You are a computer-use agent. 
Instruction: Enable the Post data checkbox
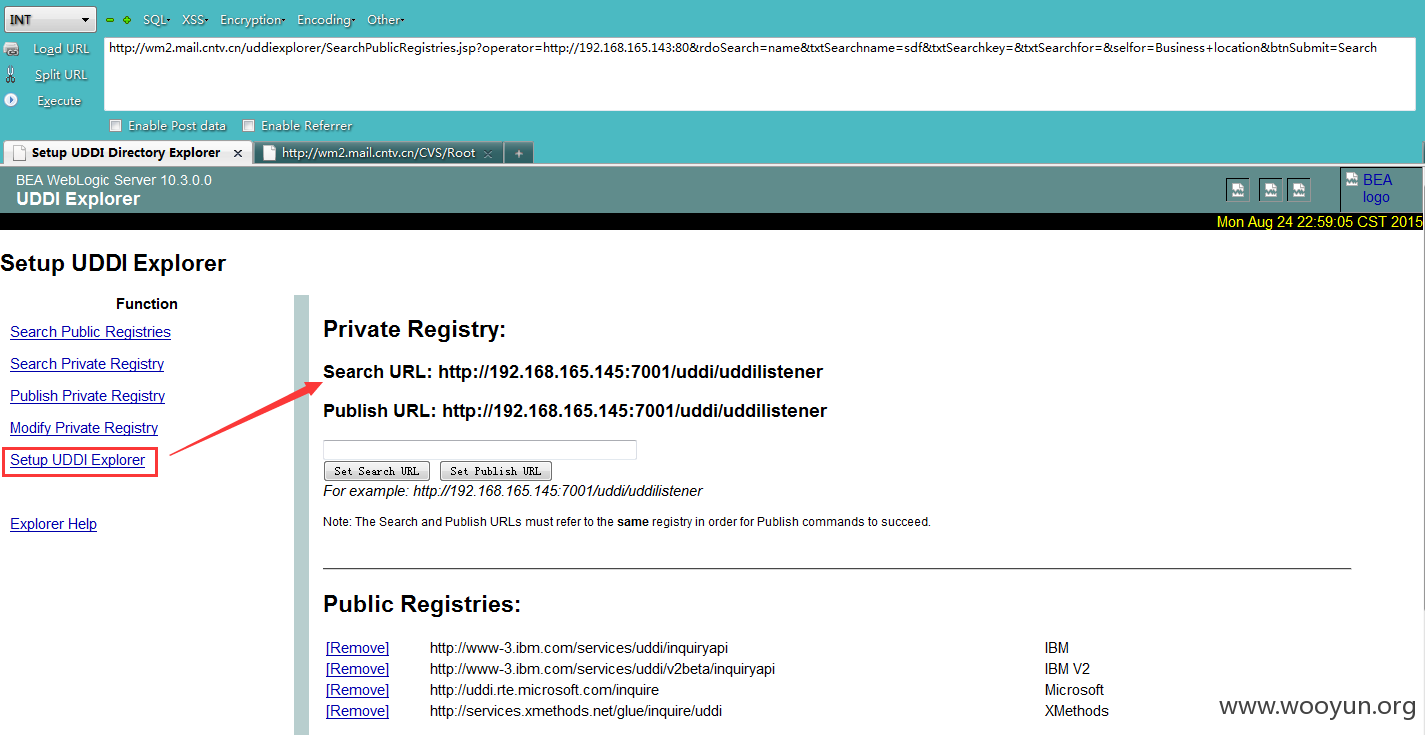point(116,126)
